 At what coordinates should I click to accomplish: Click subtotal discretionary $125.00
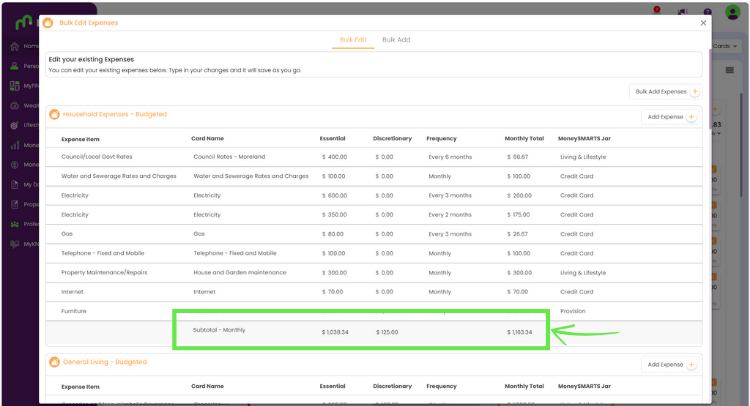click(x=386, y=332)
